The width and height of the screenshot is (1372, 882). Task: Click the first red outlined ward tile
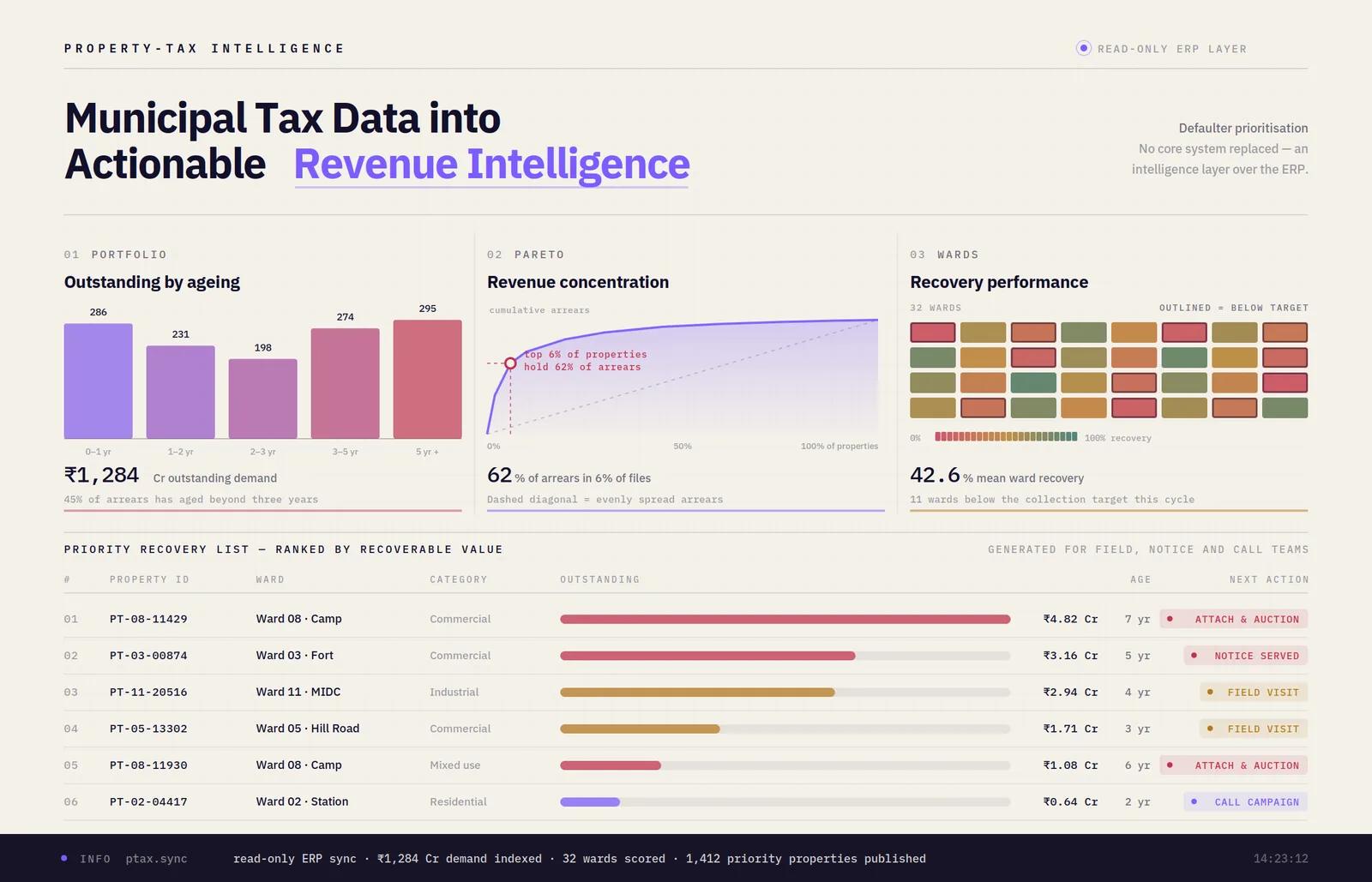pyautogui.click(x=933, y=333)
